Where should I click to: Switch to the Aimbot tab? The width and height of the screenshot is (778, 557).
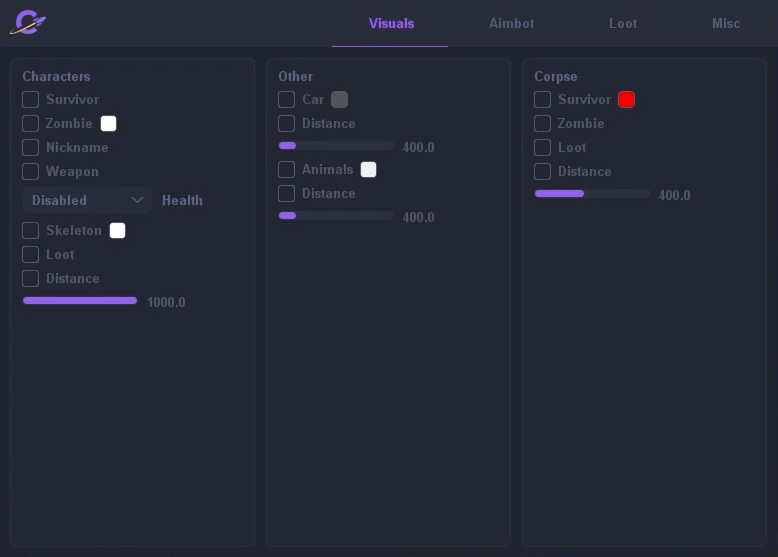[511, 23]
